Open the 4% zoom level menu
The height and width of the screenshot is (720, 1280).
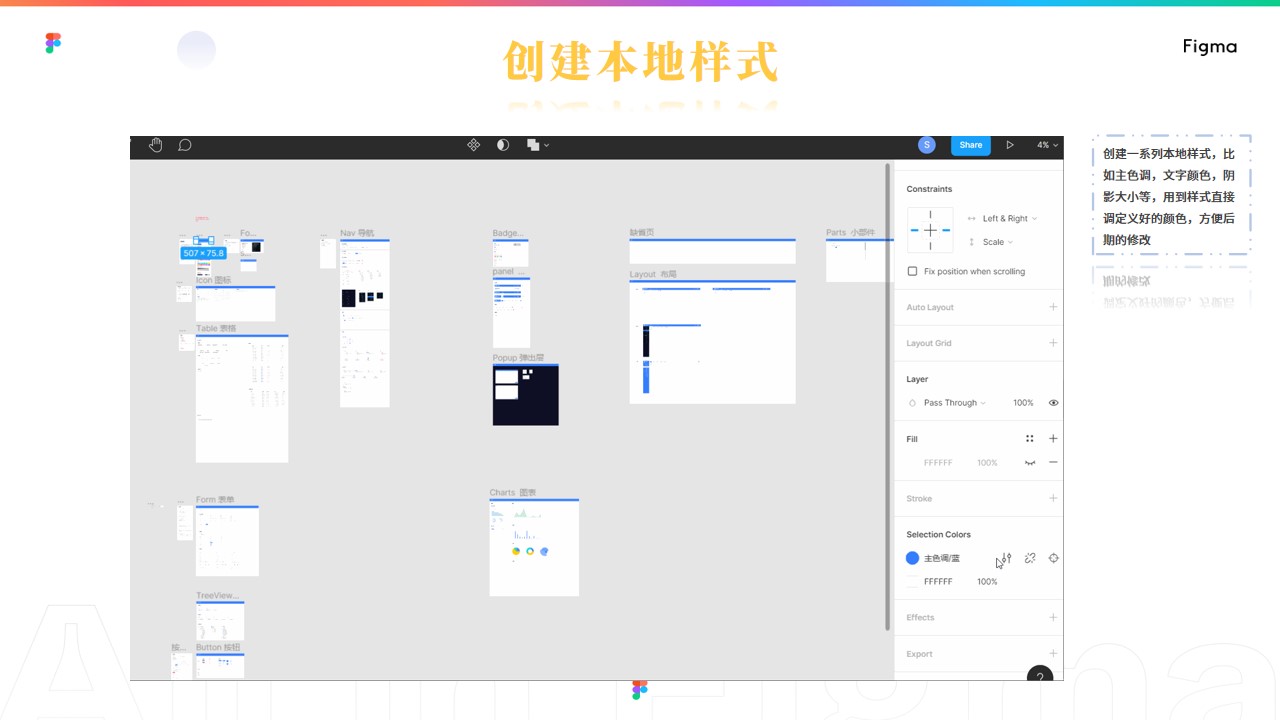point(1047,145)
